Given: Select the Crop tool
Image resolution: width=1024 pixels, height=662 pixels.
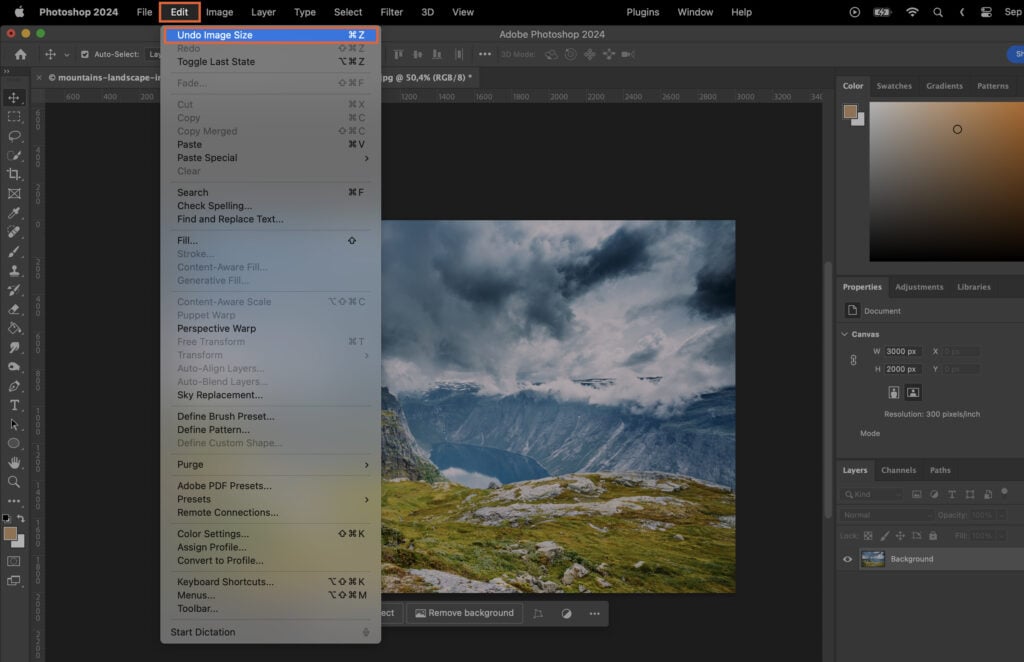Looking at the screenshot, I should pyautogui.click(x=14, y=173).
